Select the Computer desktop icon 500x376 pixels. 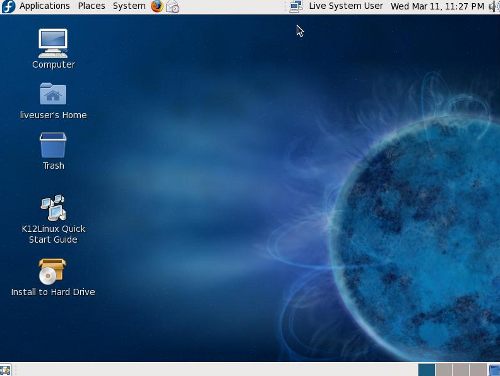click(53, 43)
